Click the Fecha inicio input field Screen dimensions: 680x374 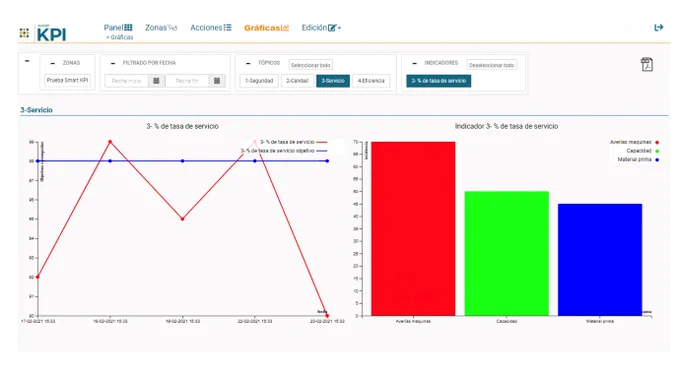pos(126,81)
